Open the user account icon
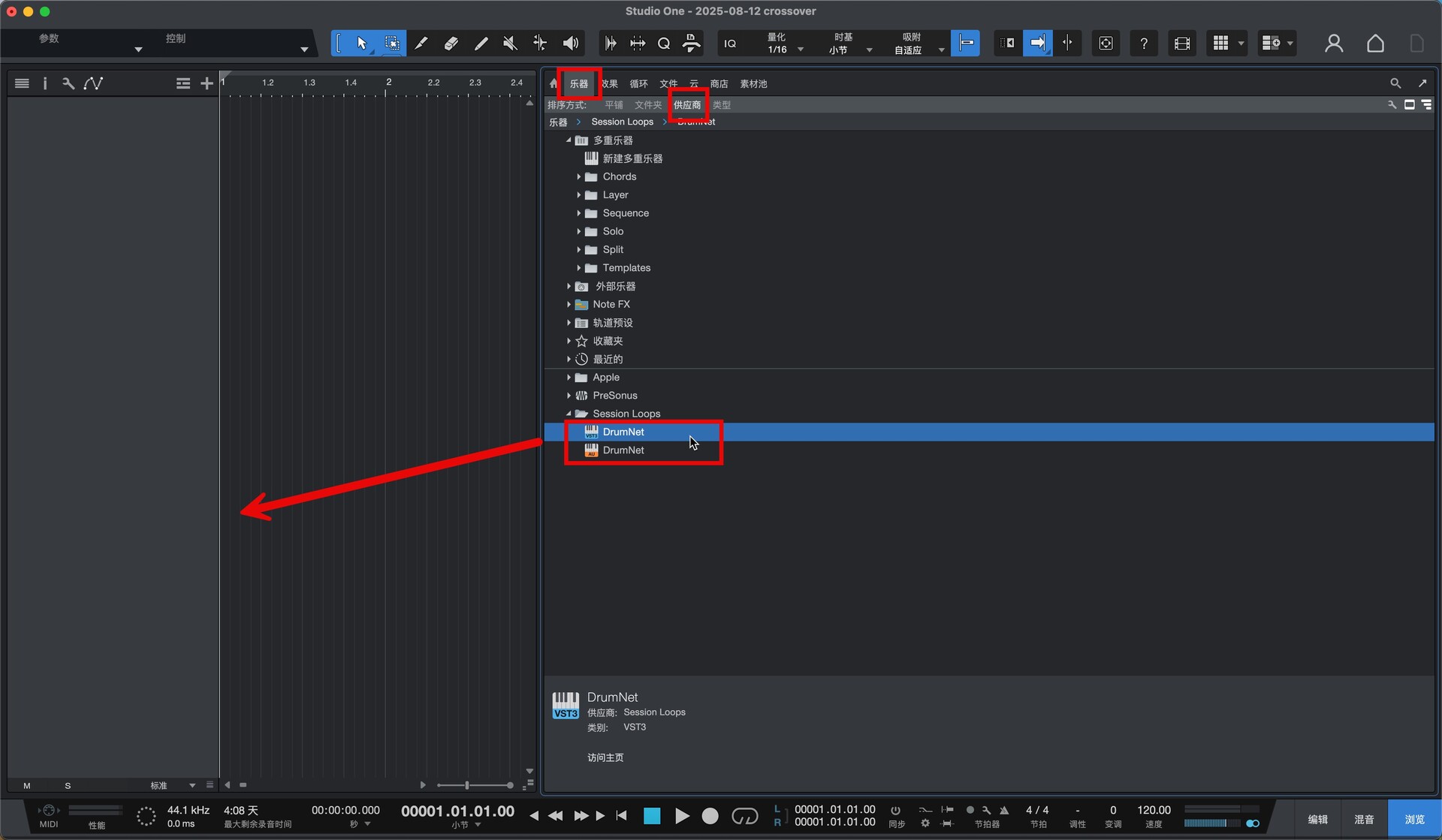 click(1334, 44)
